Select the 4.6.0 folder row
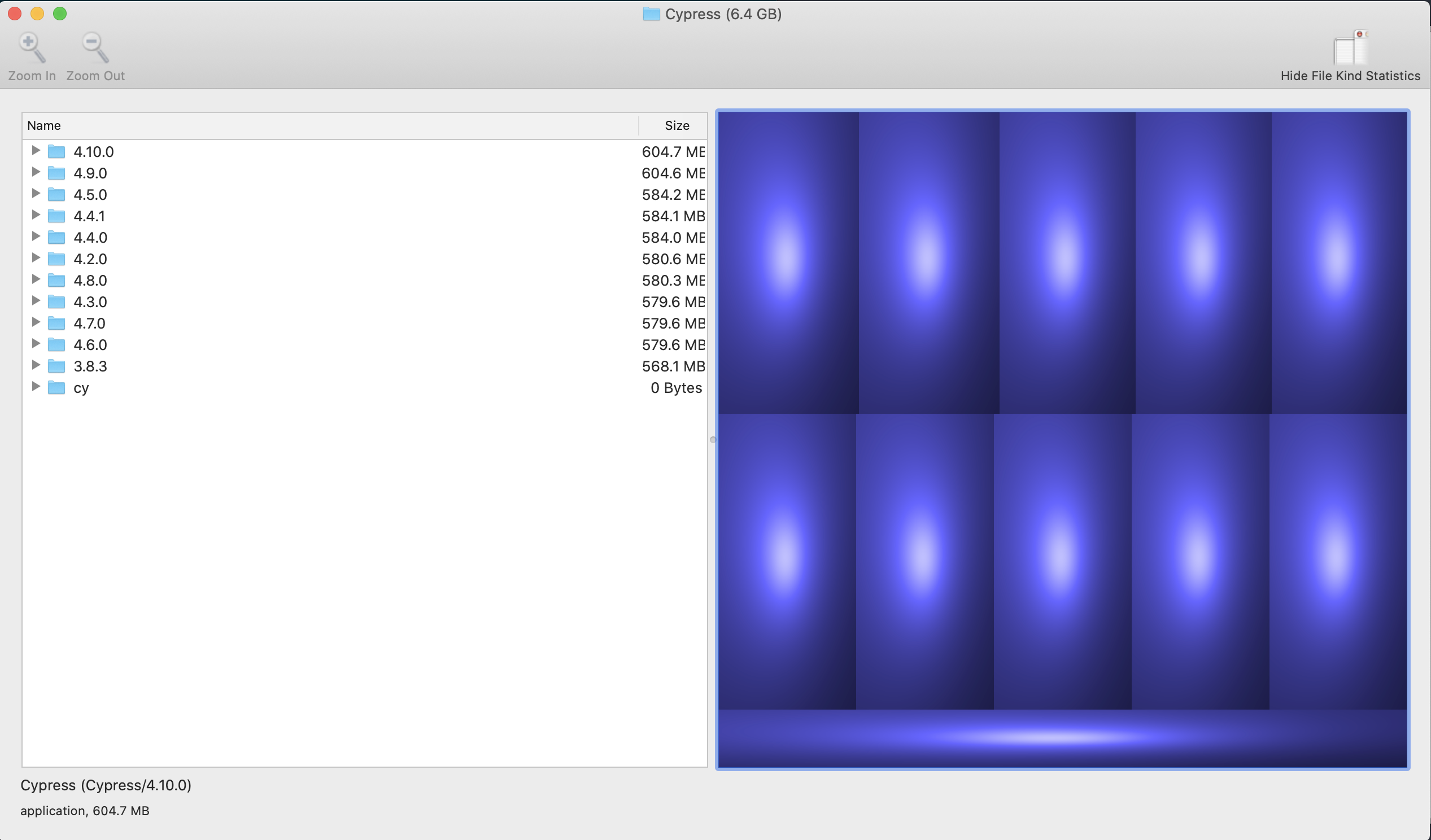 [90, 344]
